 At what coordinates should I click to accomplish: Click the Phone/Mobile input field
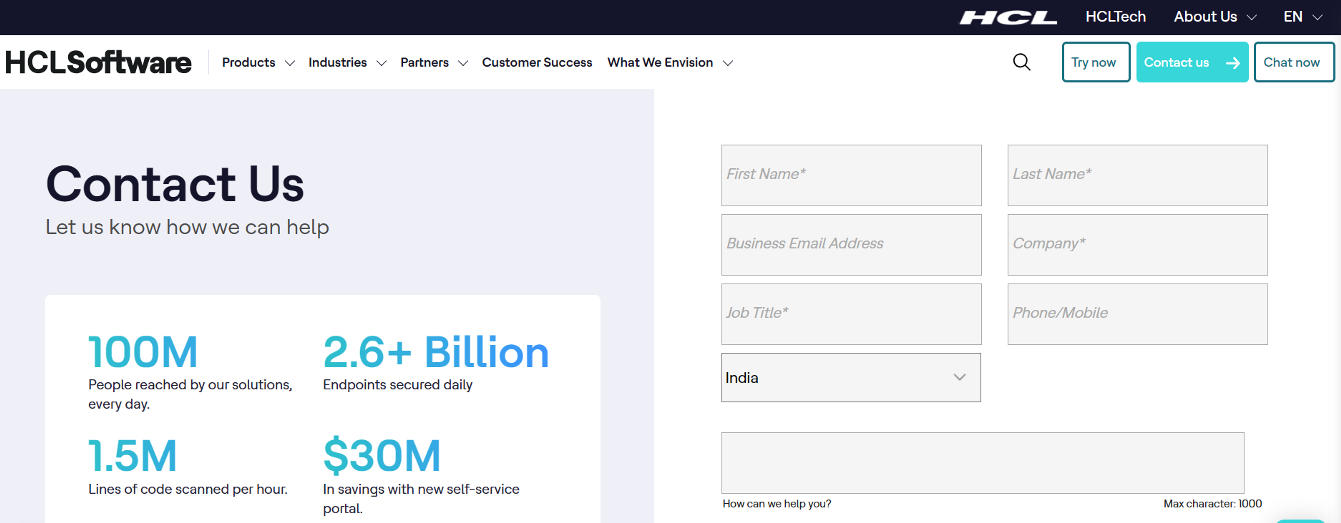1137,313
